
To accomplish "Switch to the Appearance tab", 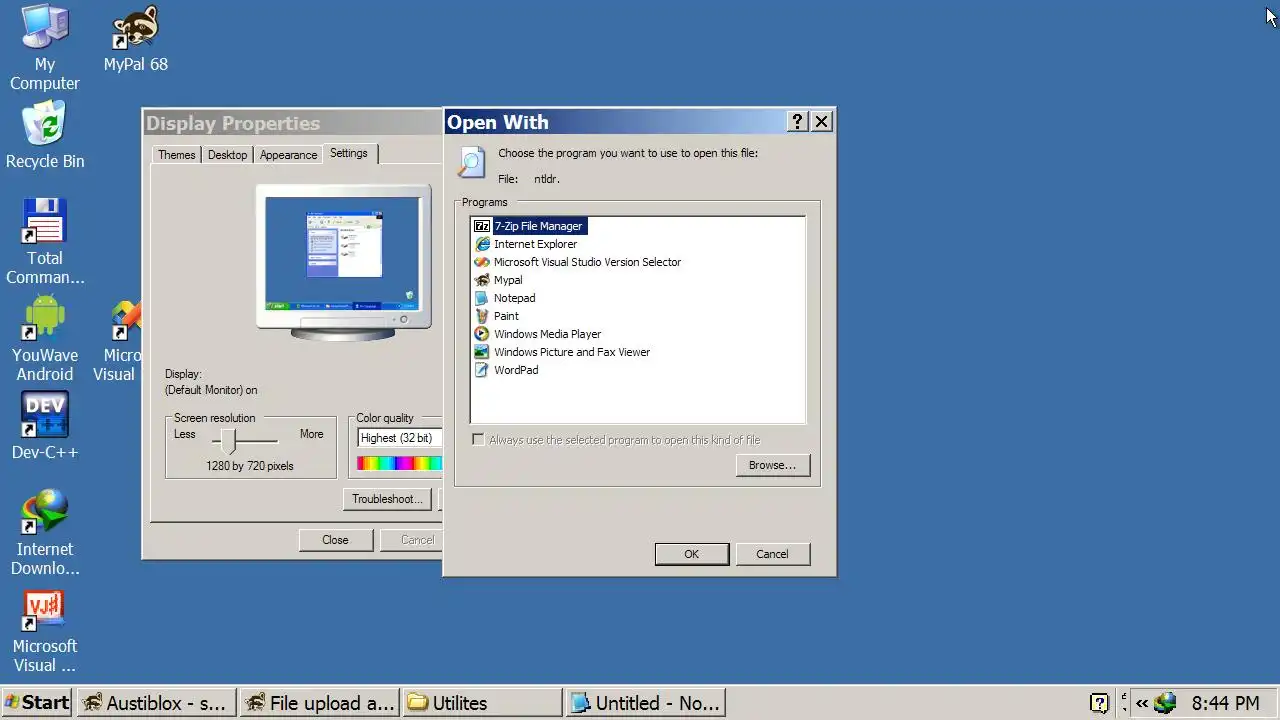I will click(x=288, y=155).
